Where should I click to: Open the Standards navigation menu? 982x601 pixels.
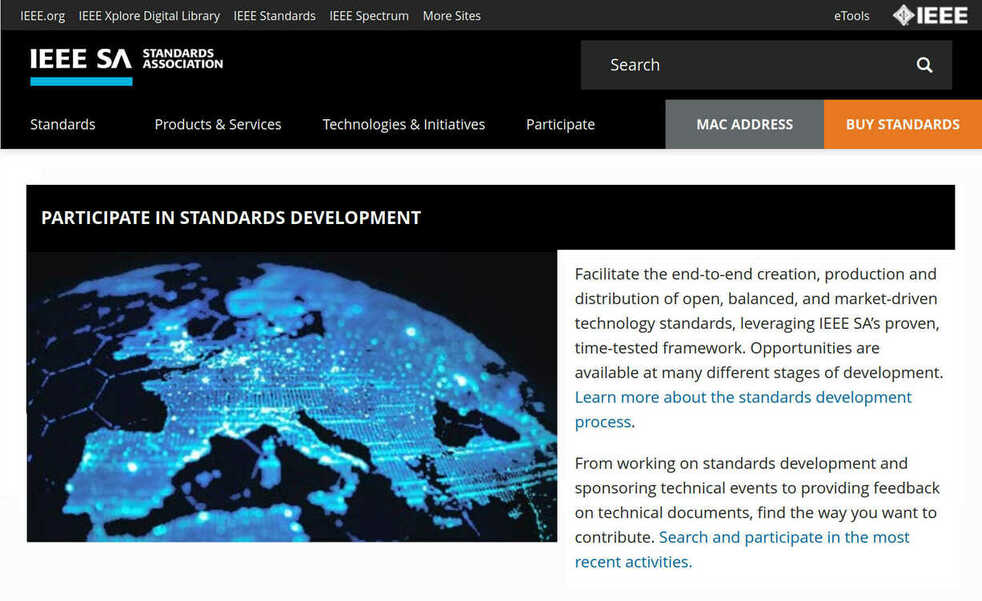click(x=63, y=124)
